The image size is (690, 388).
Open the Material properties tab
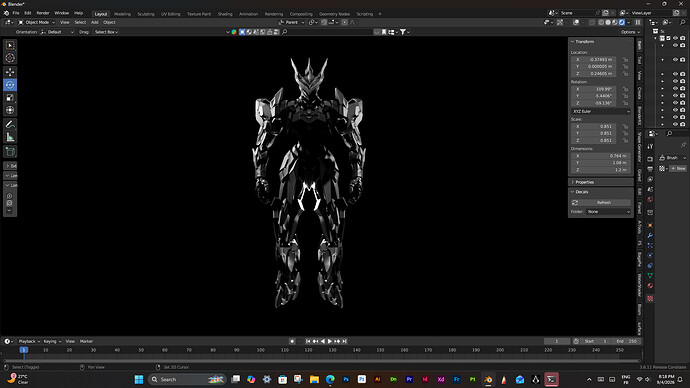point(650,286)
